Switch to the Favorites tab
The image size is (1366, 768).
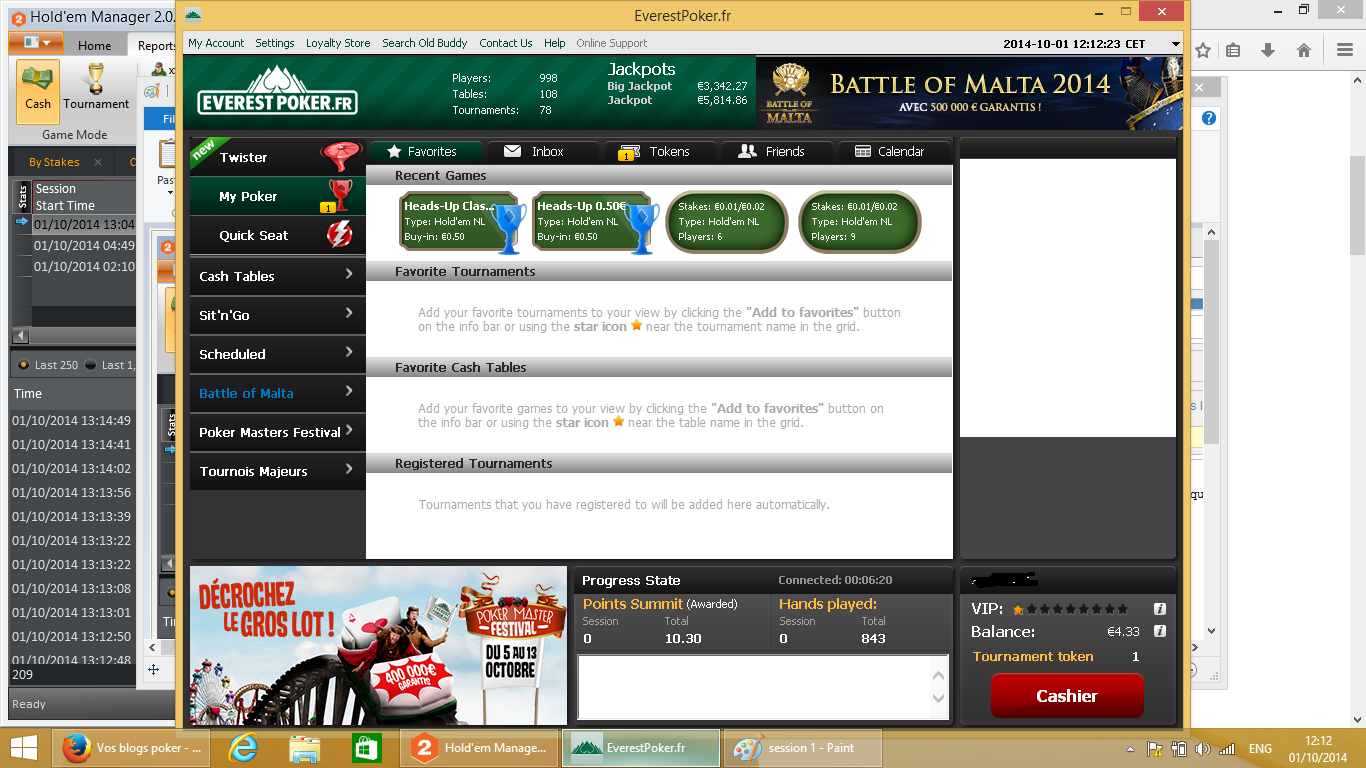tap(426, 151)
